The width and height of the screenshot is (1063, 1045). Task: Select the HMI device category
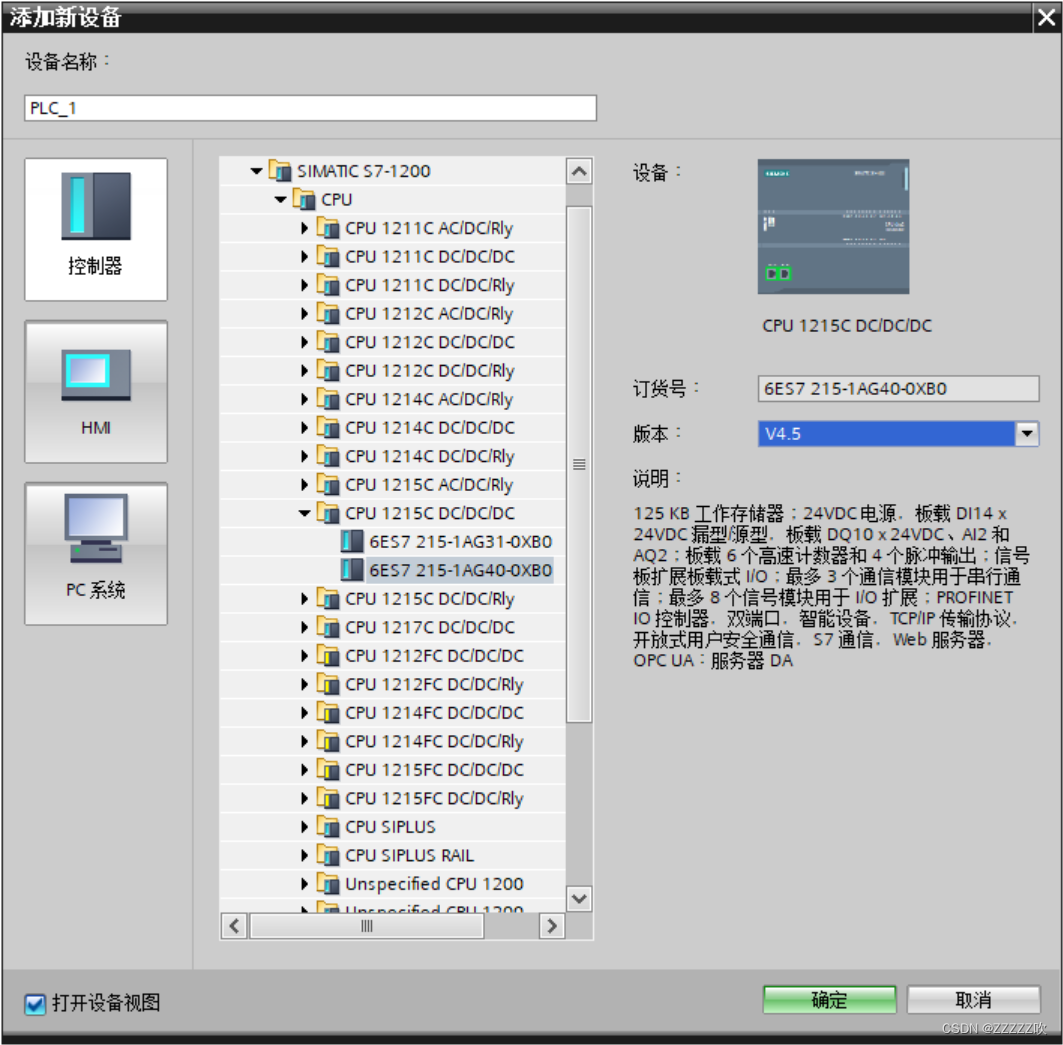click(x=96, y=391)
